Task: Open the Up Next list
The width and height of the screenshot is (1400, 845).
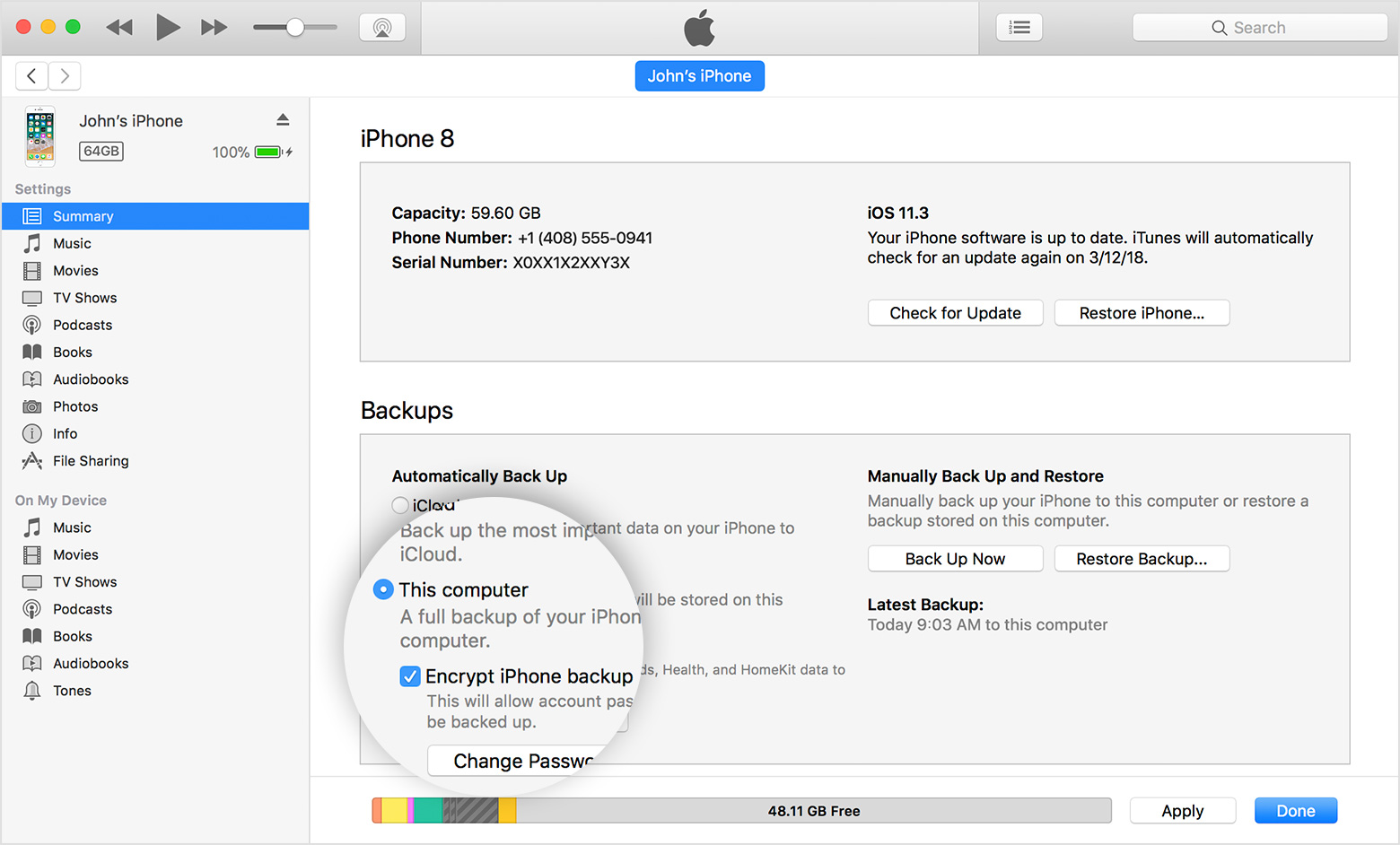Action: click(1019, 28)
